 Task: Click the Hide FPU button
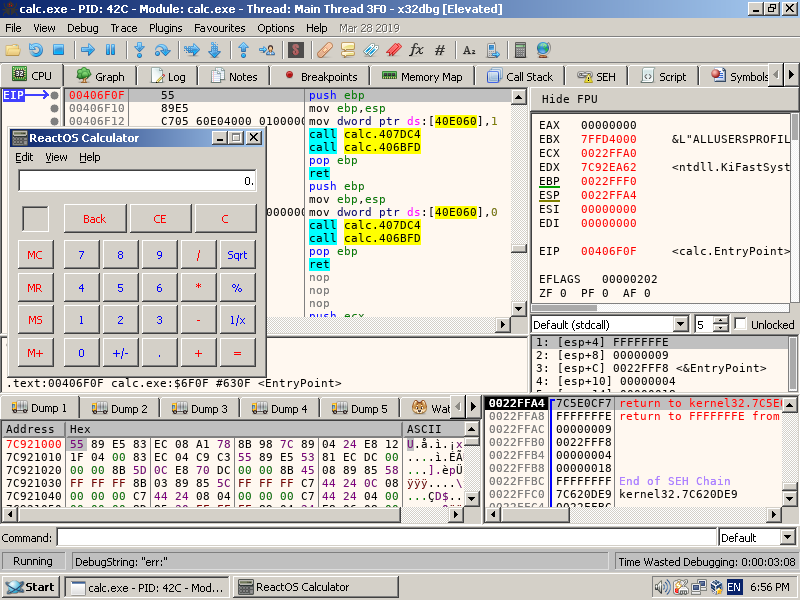click(570, 99)
